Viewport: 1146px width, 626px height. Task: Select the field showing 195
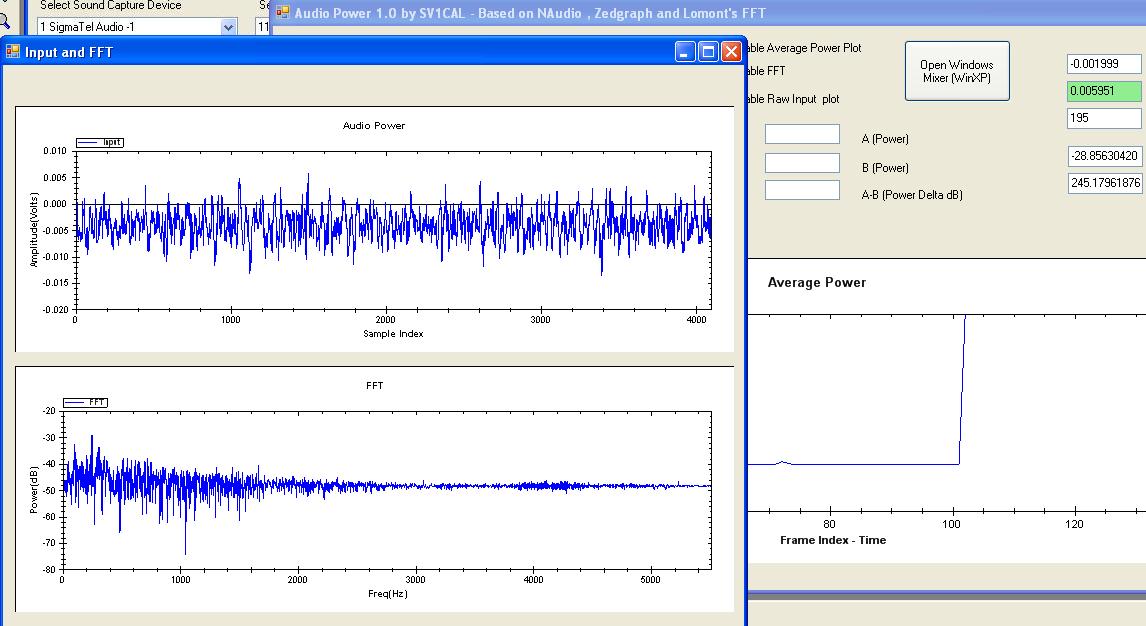1104,118
